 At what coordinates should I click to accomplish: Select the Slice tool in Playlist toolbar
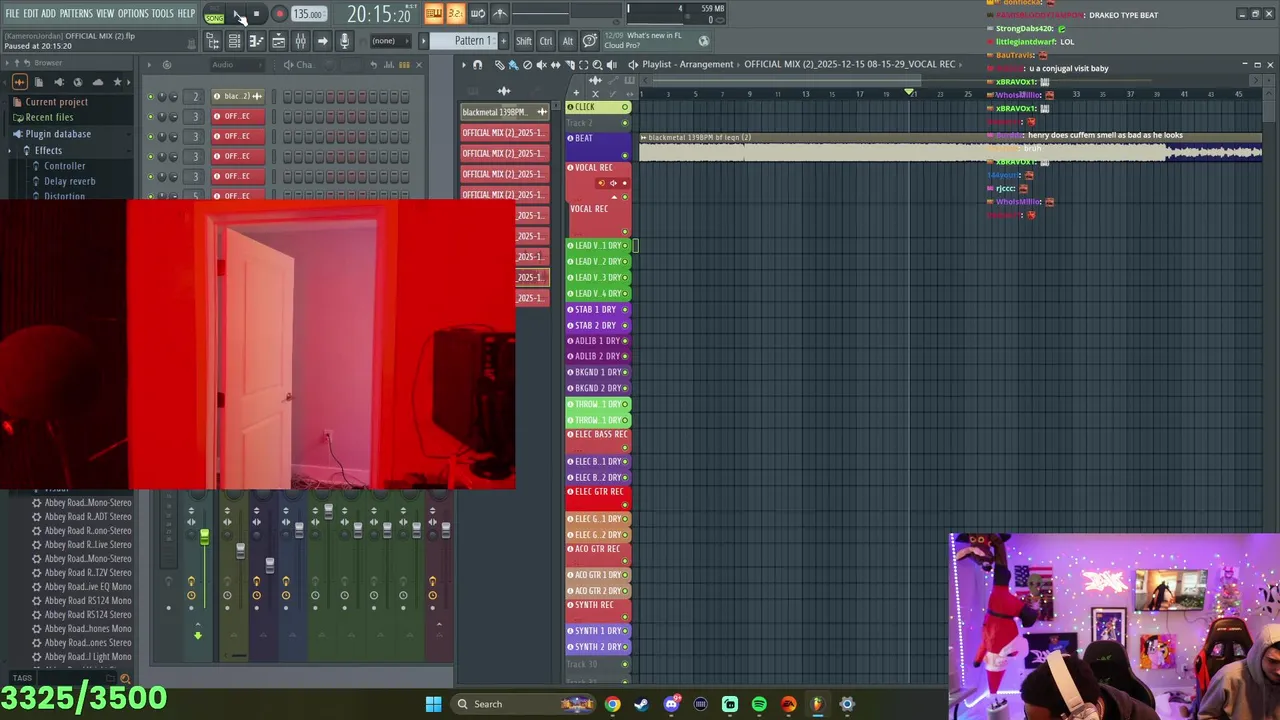tap(569, 65)
